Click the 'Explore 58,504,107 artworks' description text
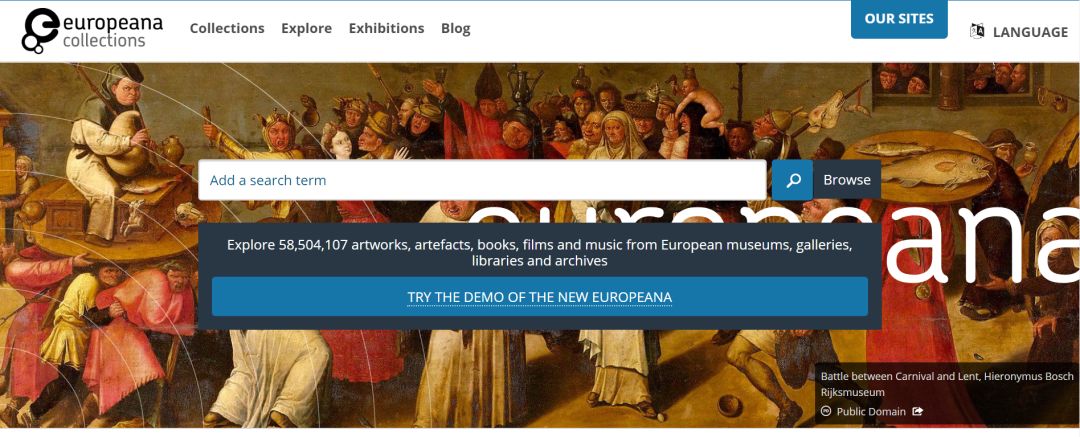Image resolution: width=1080 pixels, height=437 pixels. tap(540, 253)
